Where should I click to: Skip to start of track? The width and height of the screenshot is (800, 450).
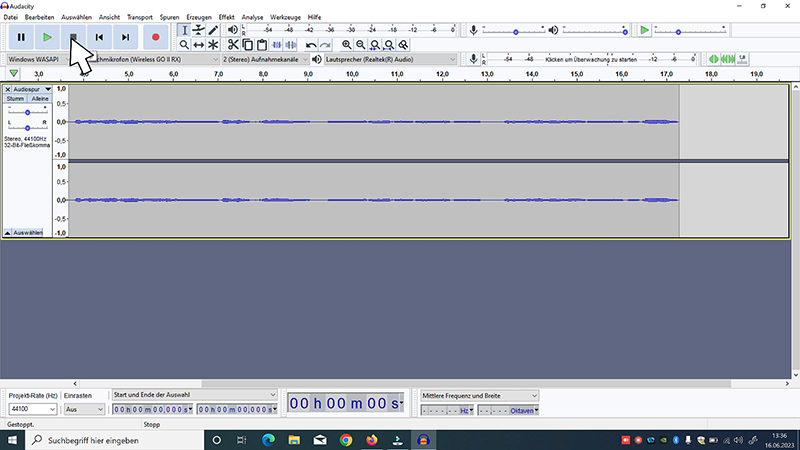coord(99,37)
